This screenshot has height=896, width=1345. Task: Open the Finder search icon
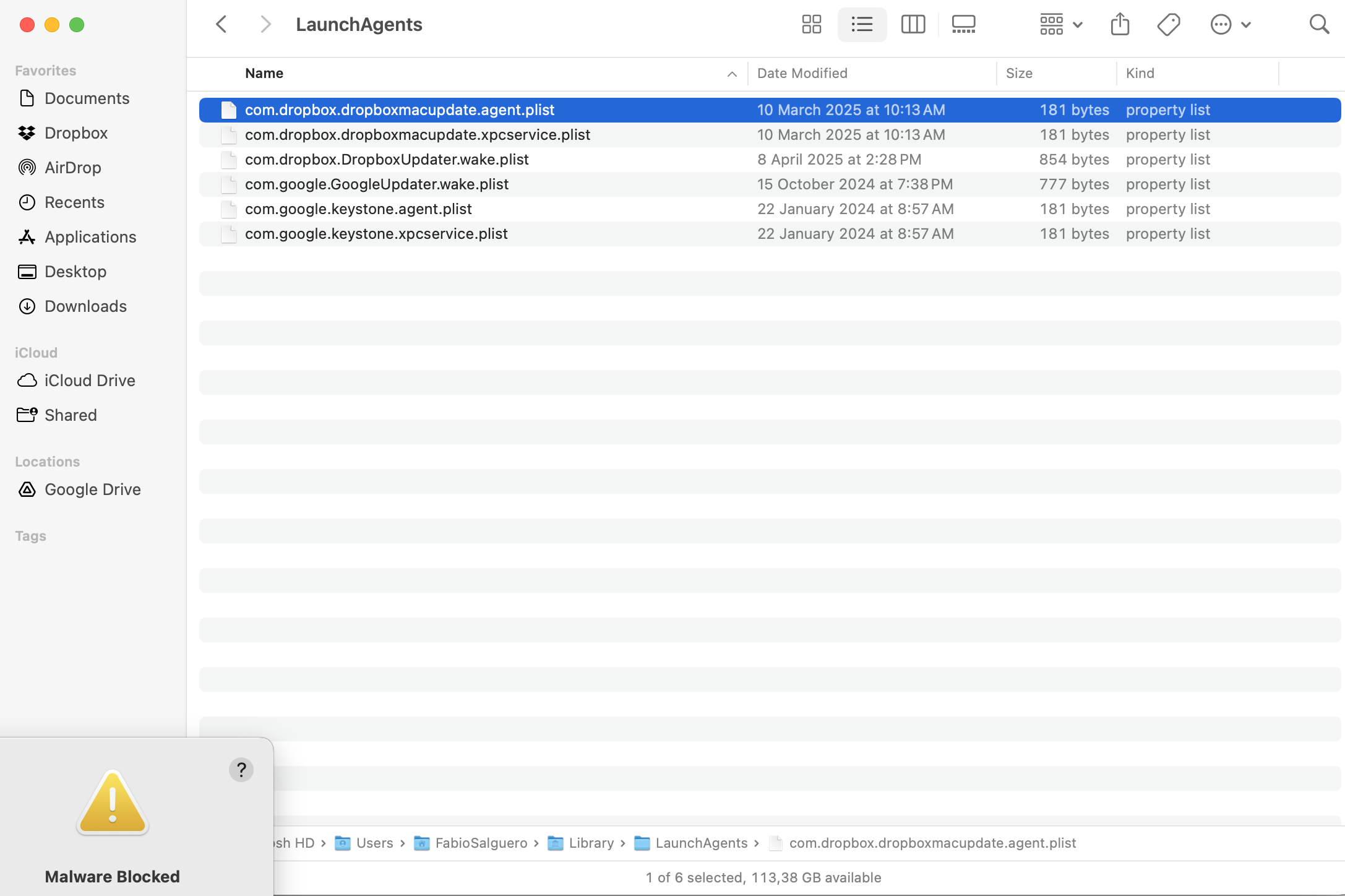tap(1319, 25)
